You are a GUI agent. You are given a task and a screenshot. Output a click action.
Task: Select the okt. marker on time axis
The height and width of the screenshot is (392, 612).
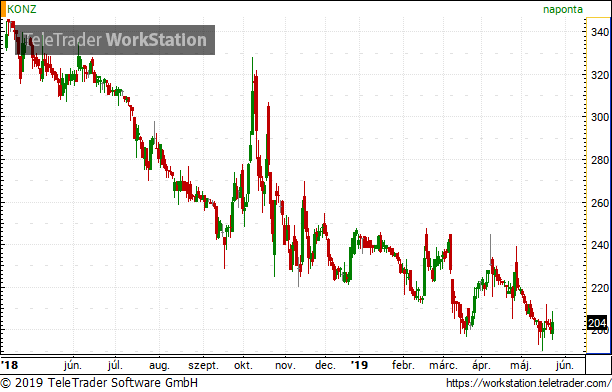pyautogui.click(x=243, y=365)
